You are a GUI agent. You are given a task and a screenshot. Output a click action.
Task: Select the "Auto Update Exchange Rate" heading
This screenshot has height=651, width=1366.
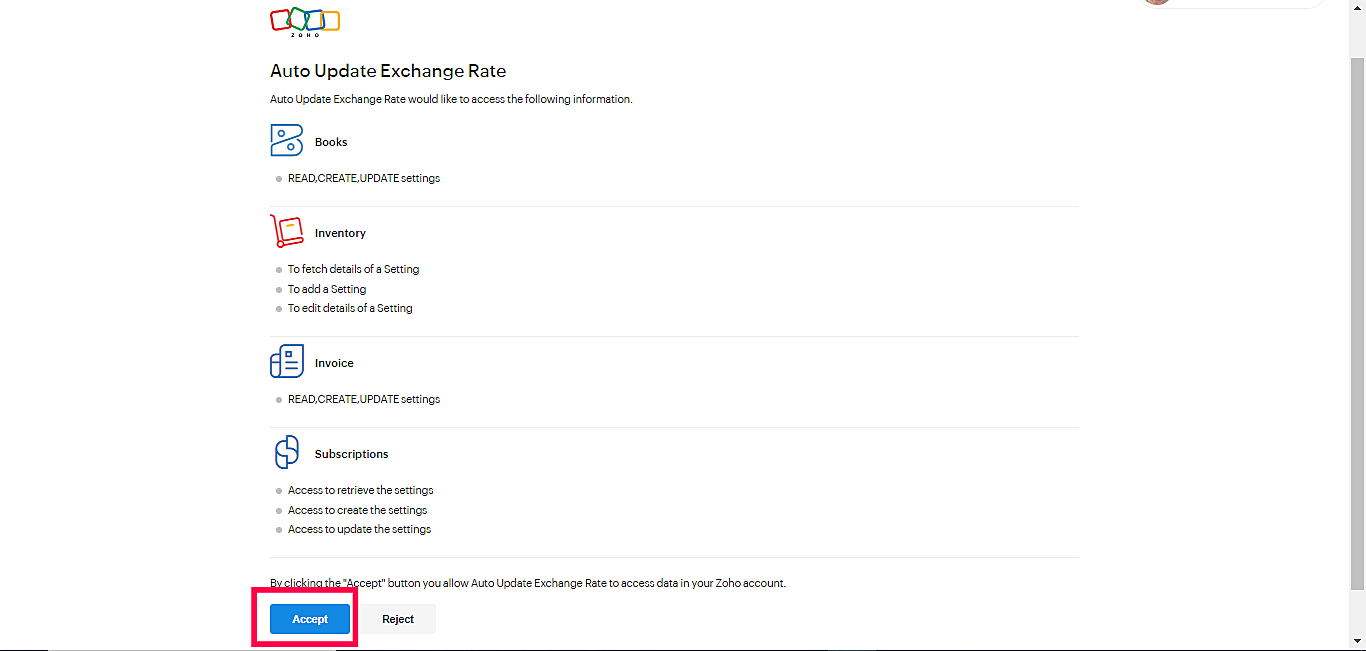click(388, 71)
